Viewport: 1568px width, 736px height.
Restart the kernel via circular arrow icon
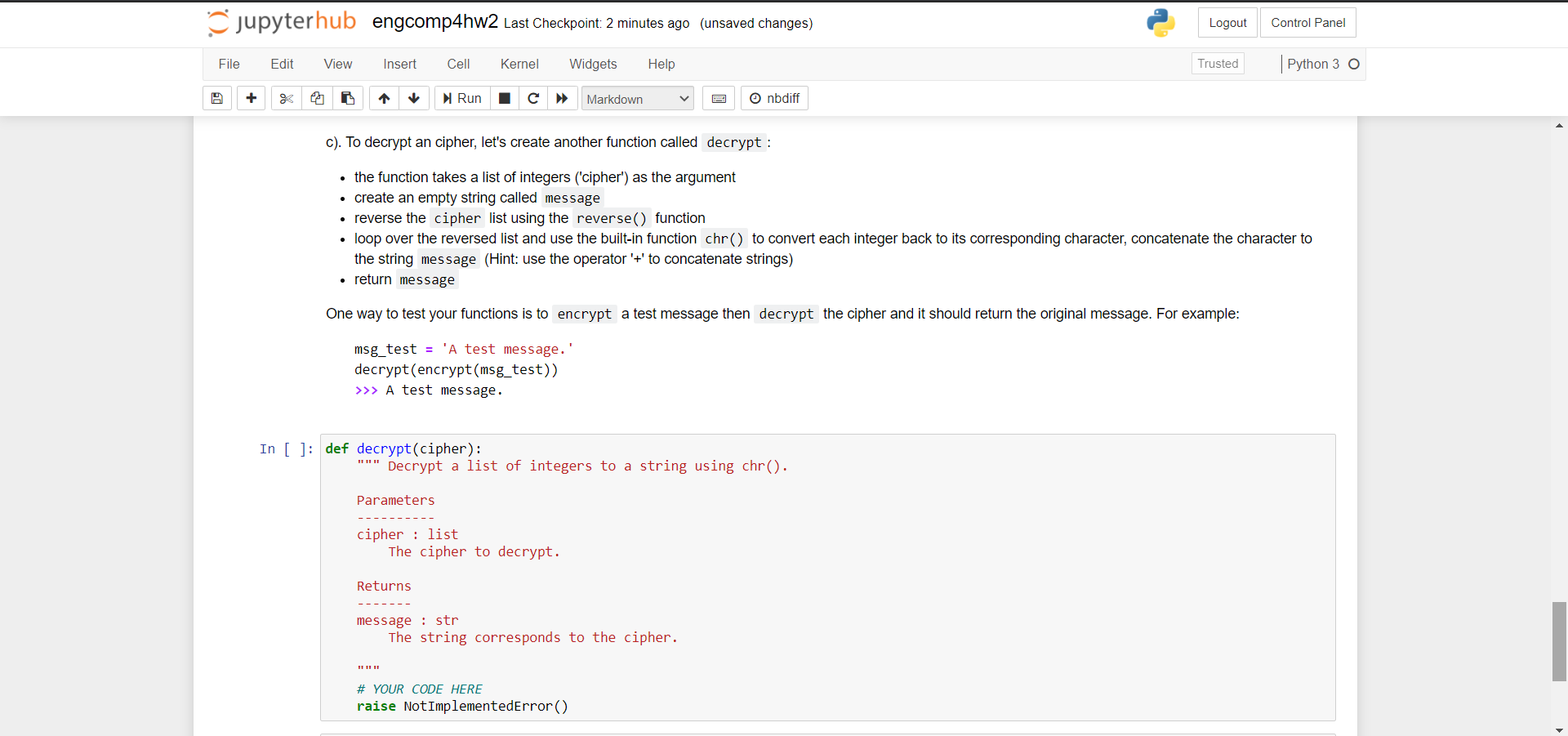pos(533,98)
